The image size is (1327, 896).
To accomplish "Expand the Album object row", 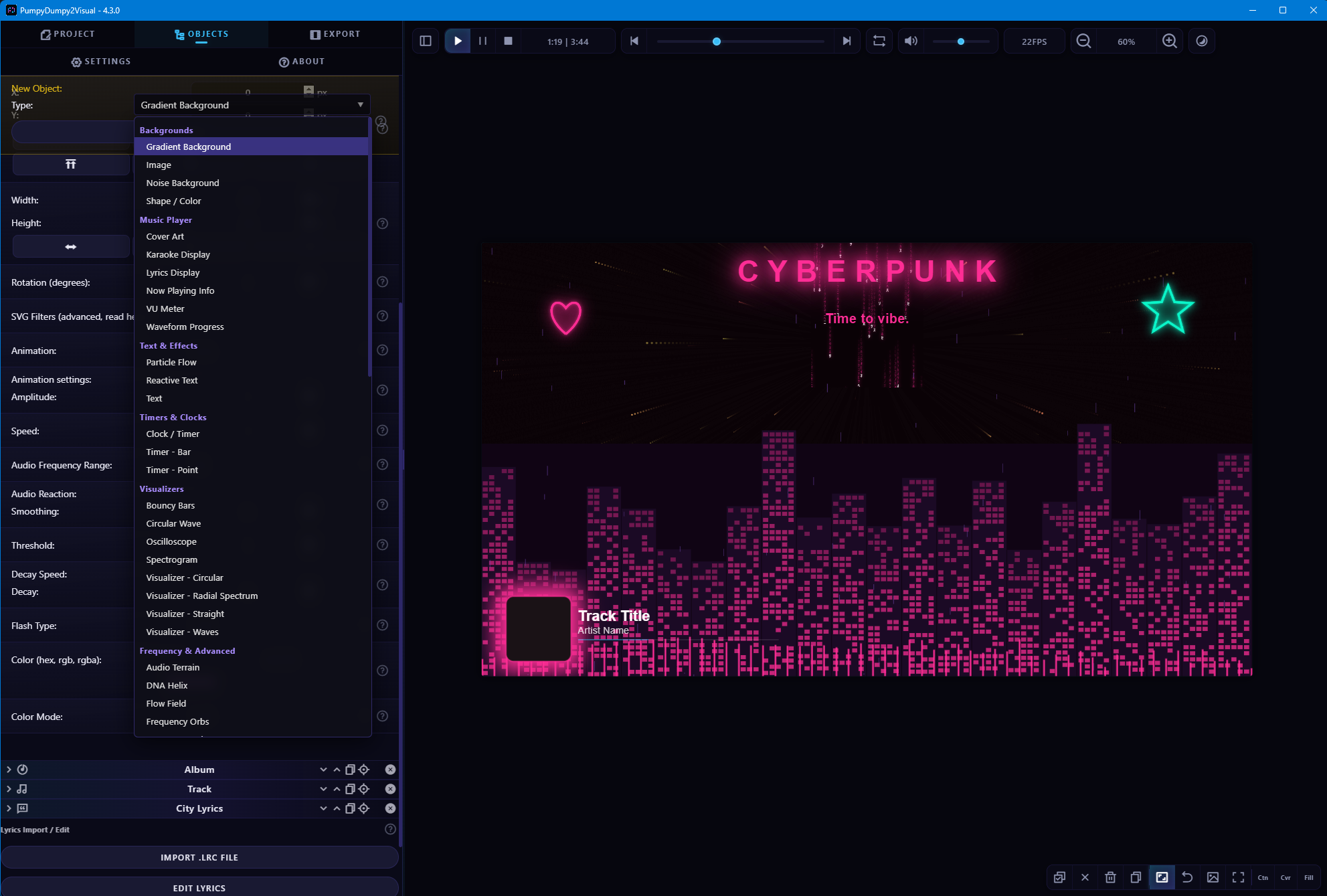I will click(9, 770).
